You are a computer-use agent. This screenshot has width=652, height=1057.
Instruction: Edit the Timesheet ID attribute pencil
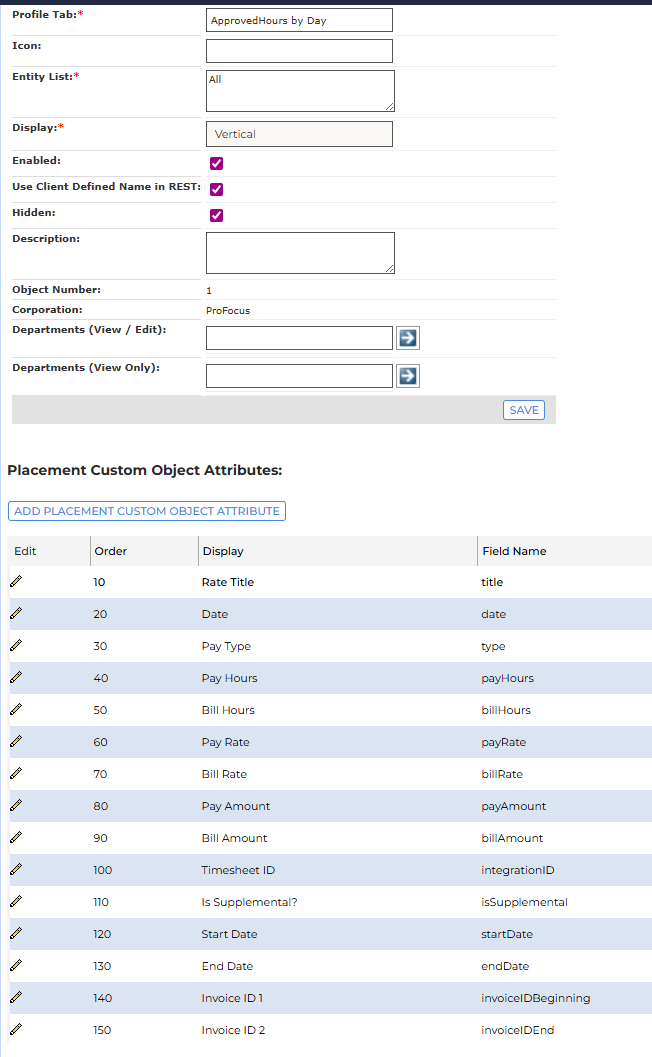tap(16, 869)
